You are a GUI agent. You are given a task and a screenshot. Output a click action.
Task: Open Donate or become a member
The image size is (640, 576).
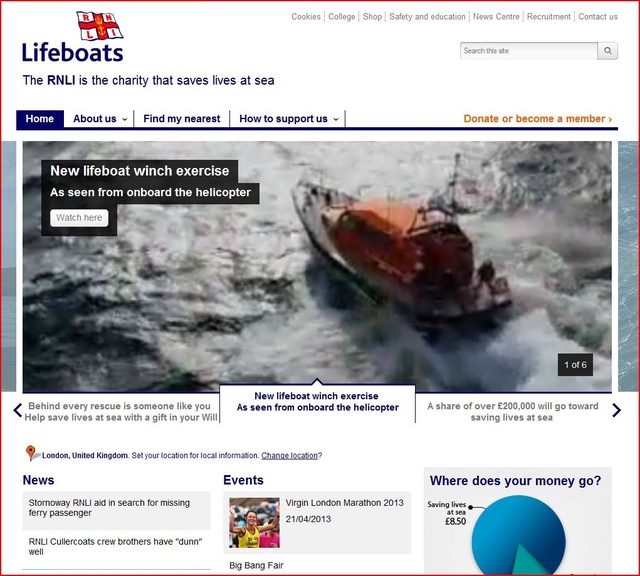click(537, 119)
